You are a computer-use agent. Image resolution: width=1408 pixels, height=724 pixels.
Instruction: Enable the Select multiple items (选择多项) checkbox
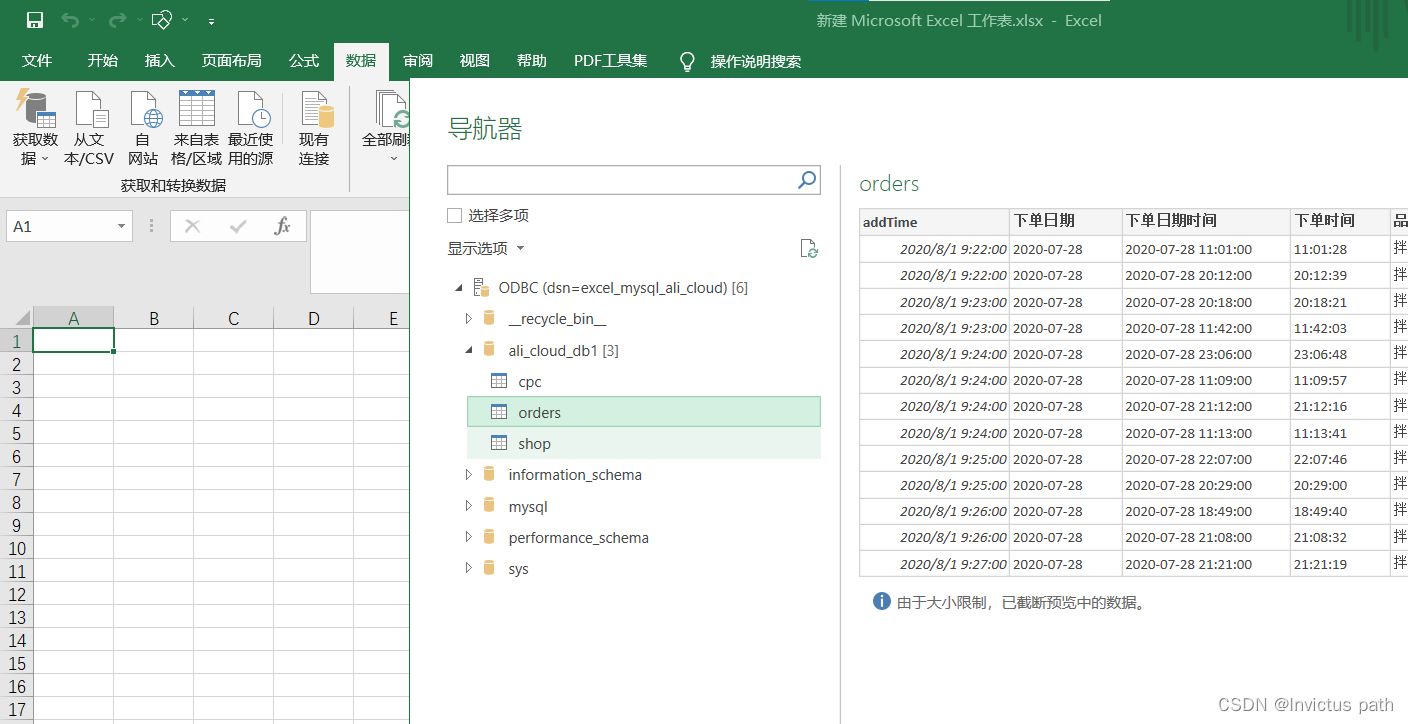[455, 215]
